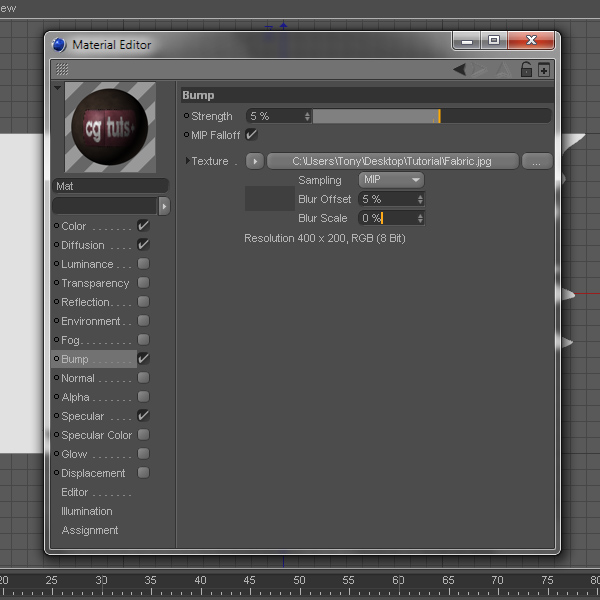Click the material sphere preview thumbnail
600x600 pixels.
click(110, 127)
